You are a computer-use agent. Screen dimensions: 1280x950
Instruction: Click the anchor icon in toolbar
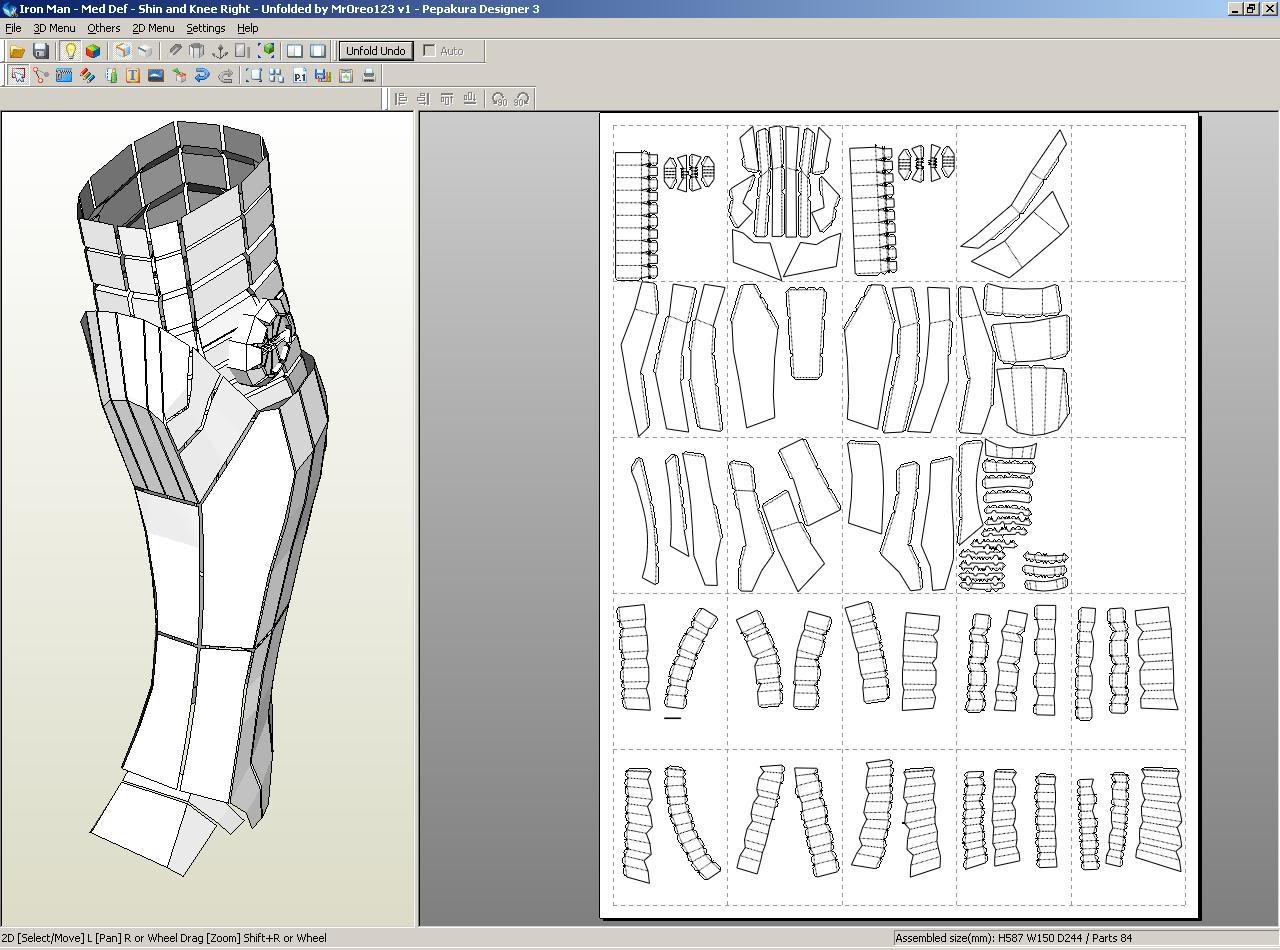(220, 51)
